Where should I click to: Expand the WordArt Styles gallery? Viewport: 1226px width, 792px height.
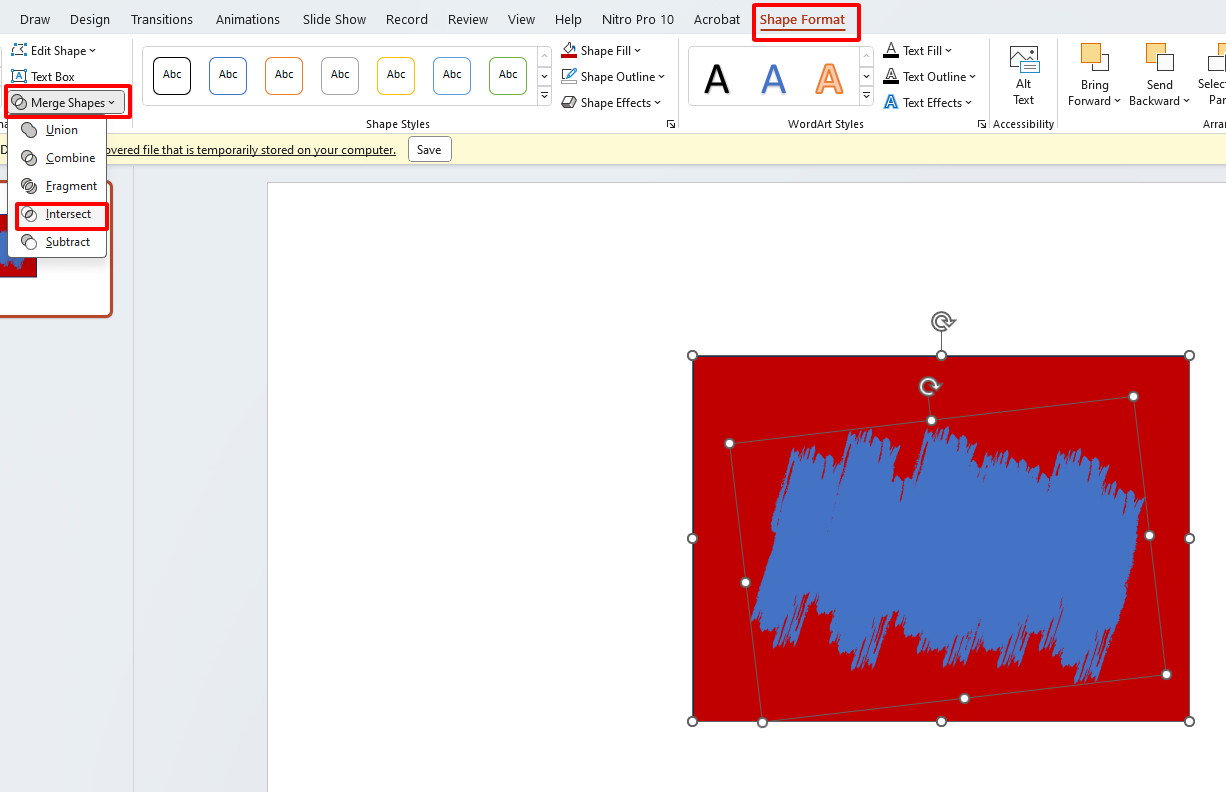pos(866,97)
